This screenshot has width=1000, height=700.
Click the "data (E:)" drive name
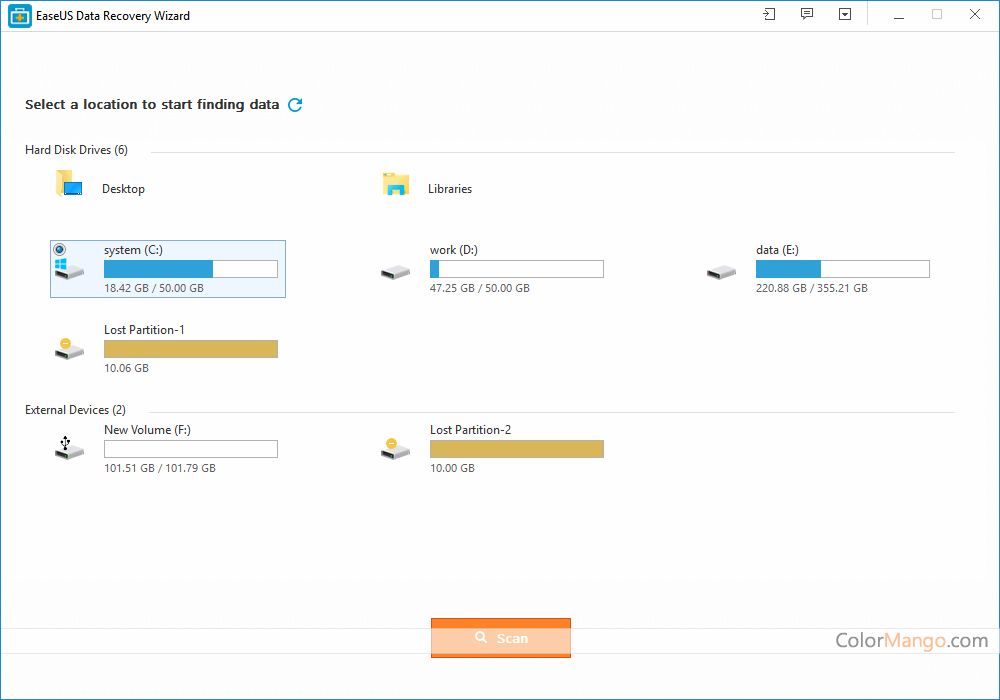[777, 250]
